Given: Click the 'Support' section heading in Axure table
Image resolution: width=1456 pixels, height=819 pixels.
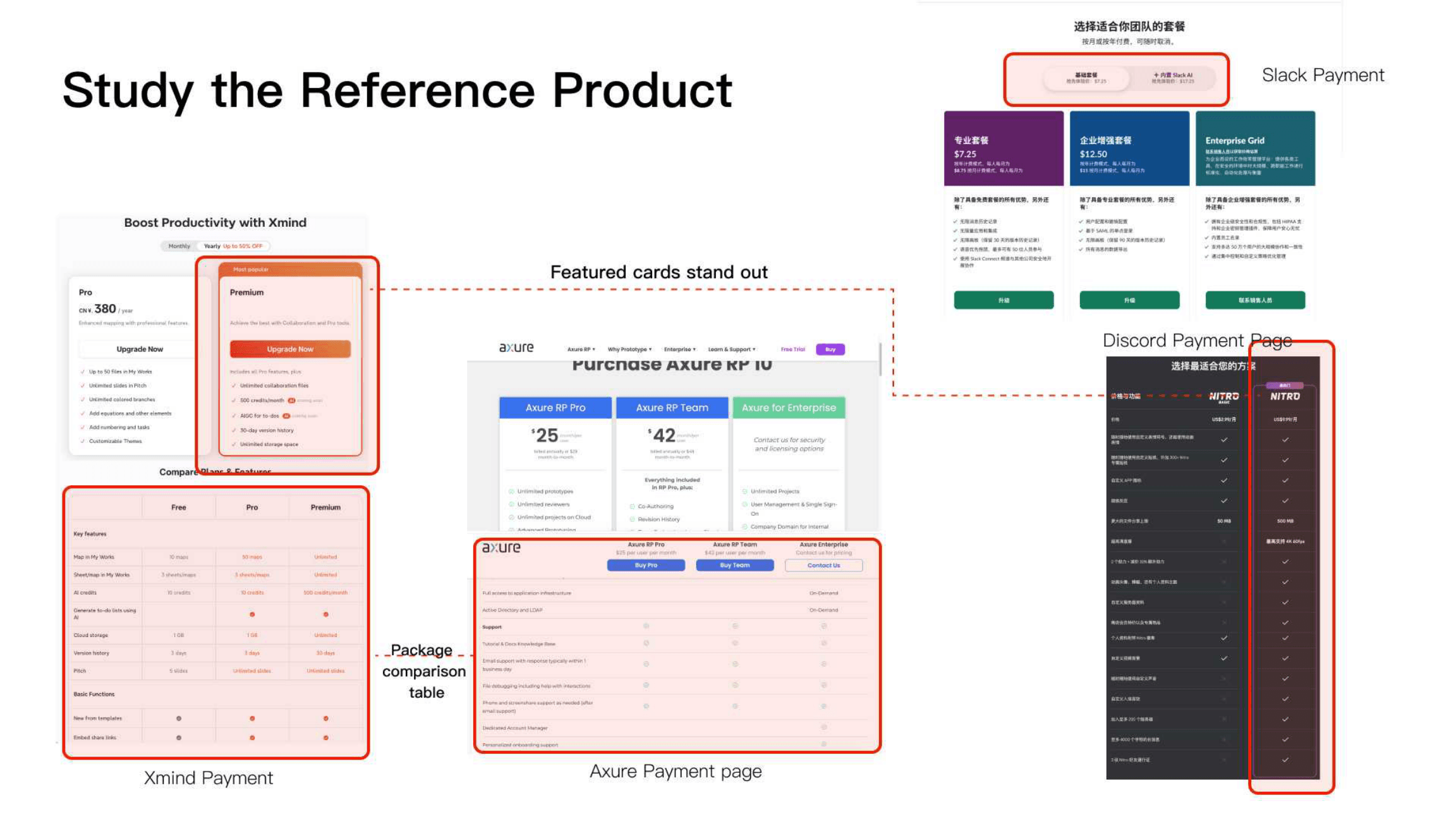Looking at the screenshot, I should [x=492, y=628].
